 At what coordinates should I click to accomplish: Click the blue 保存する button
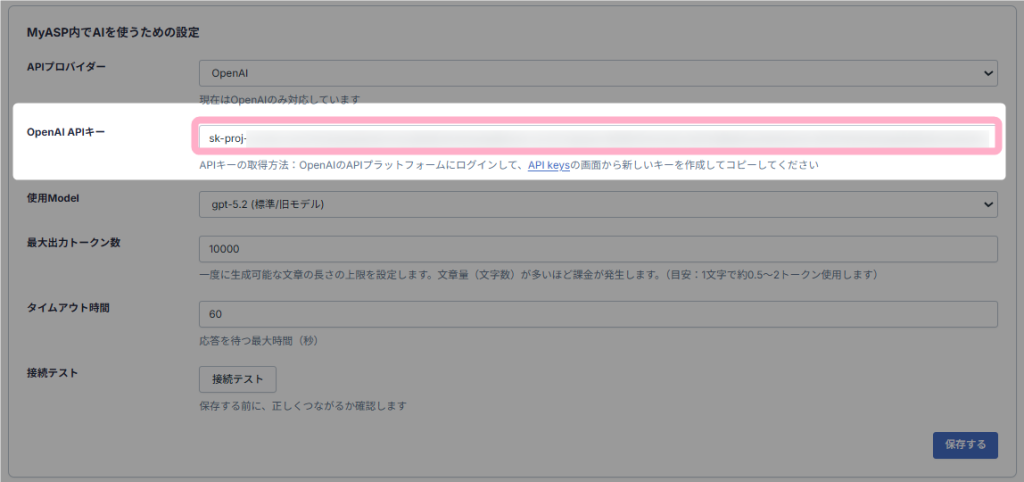965,444
